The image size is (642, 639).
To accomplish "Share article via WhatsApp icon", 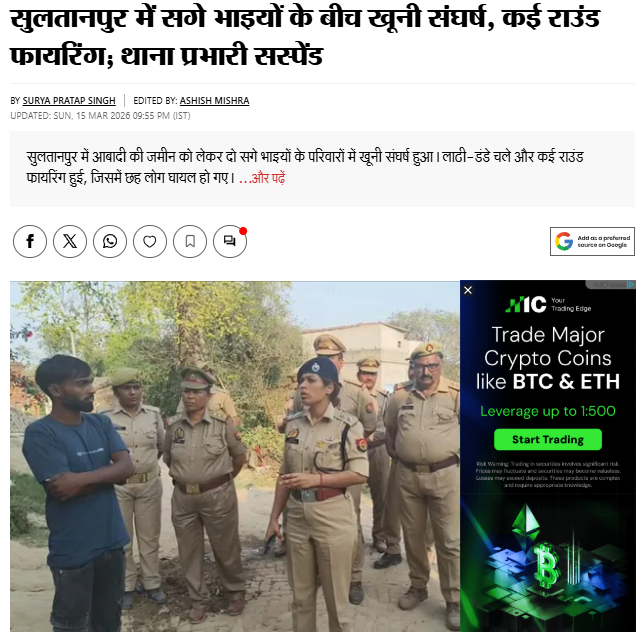I will click(110, 242).
